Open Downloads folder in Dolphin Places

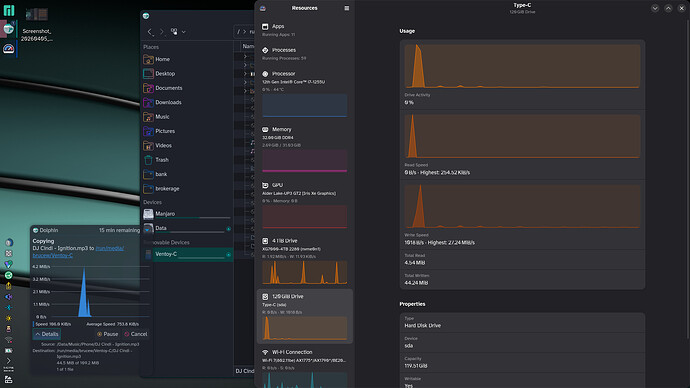(x=187, y=102)
